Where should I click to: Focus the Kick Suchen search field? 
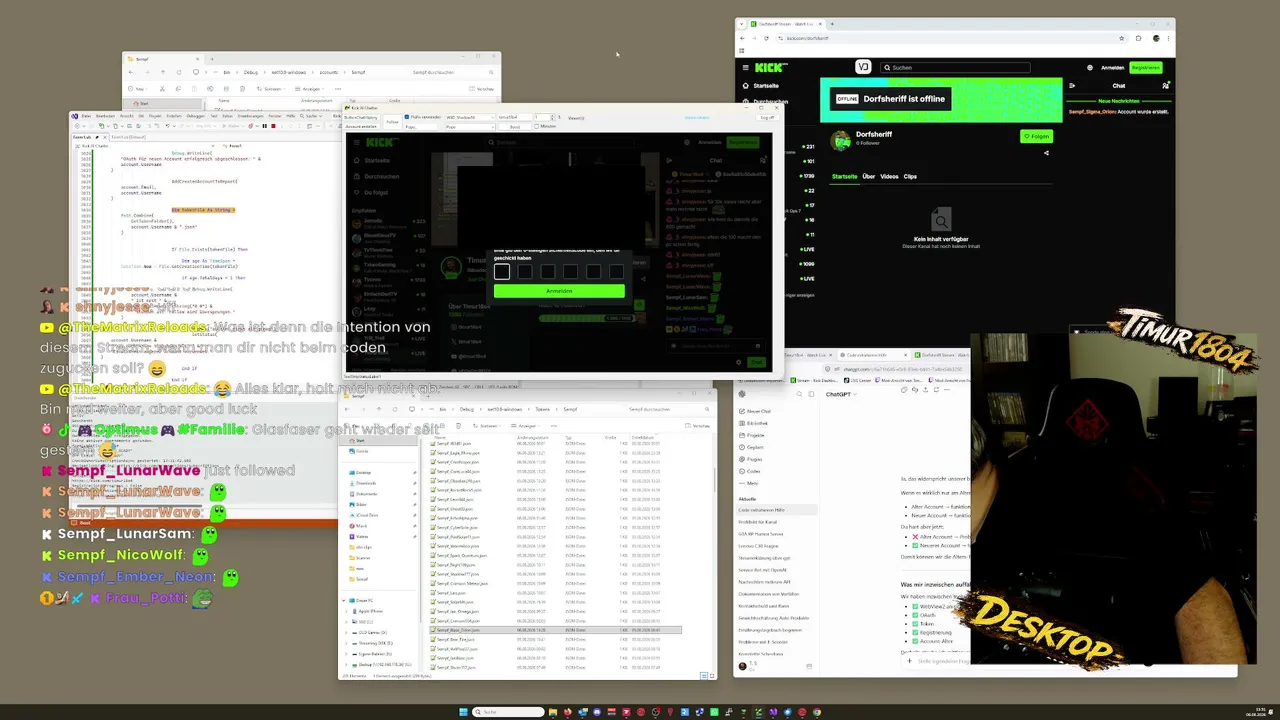point(957,68)
